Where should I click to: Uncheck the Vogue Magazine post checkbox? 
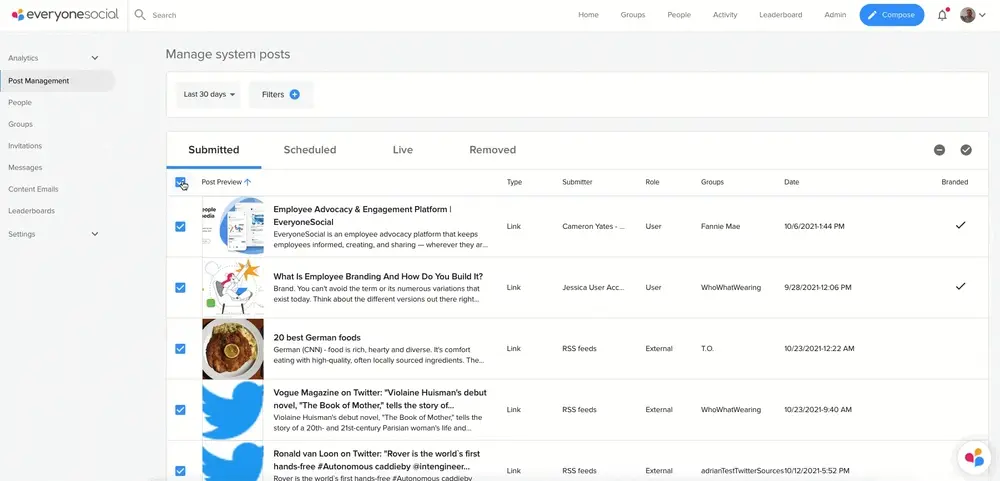(x=180, y=410)
